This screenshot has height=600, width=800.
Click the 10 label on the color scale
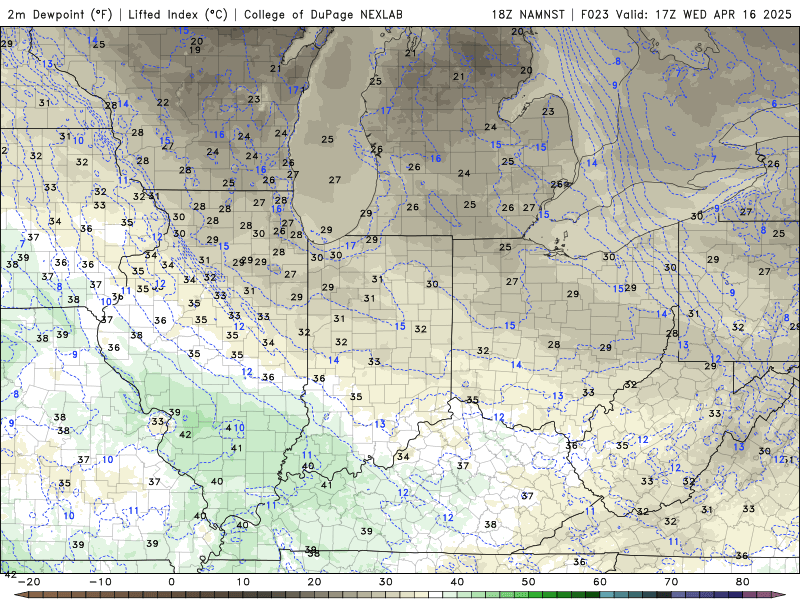point(243,582)
